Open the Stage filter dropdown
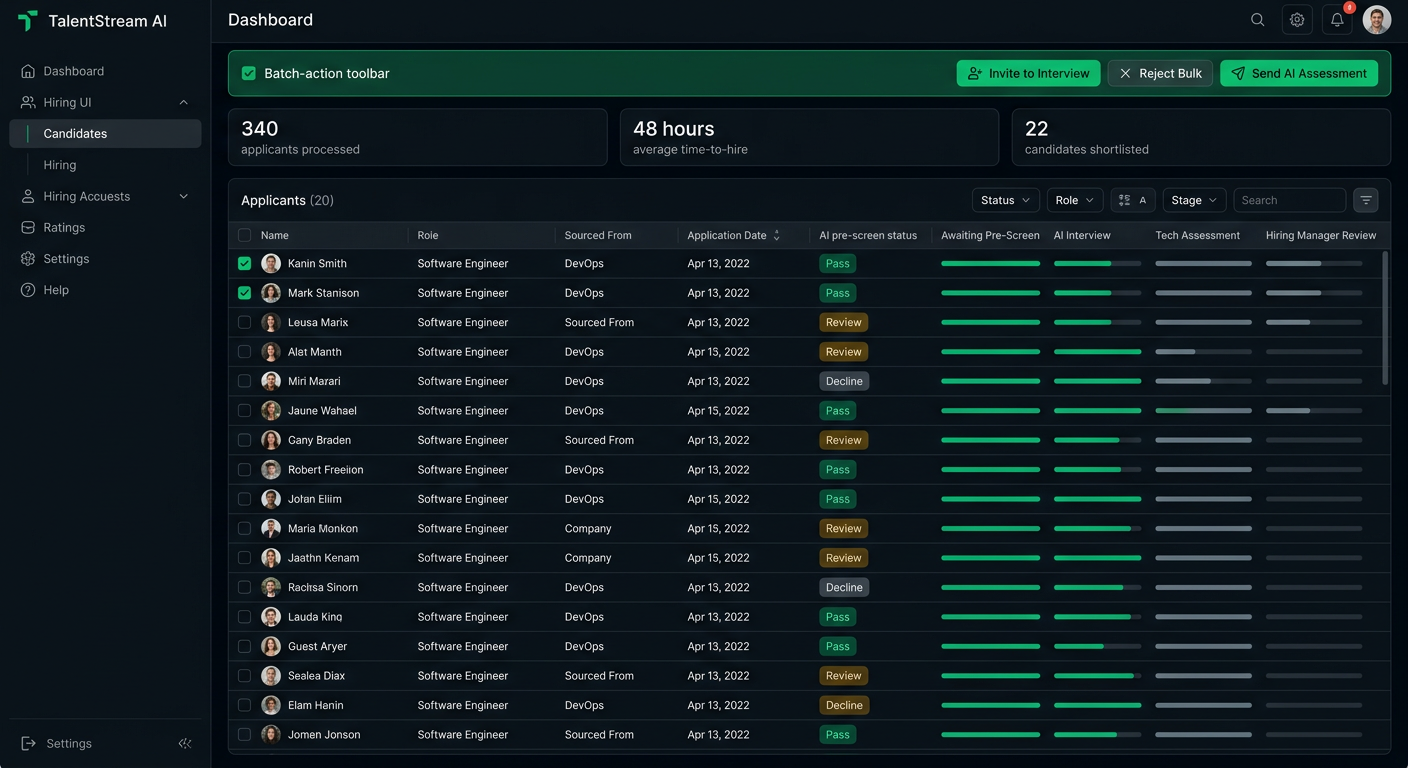This screenshot has height=768, width=1408. pos(1194,200)
